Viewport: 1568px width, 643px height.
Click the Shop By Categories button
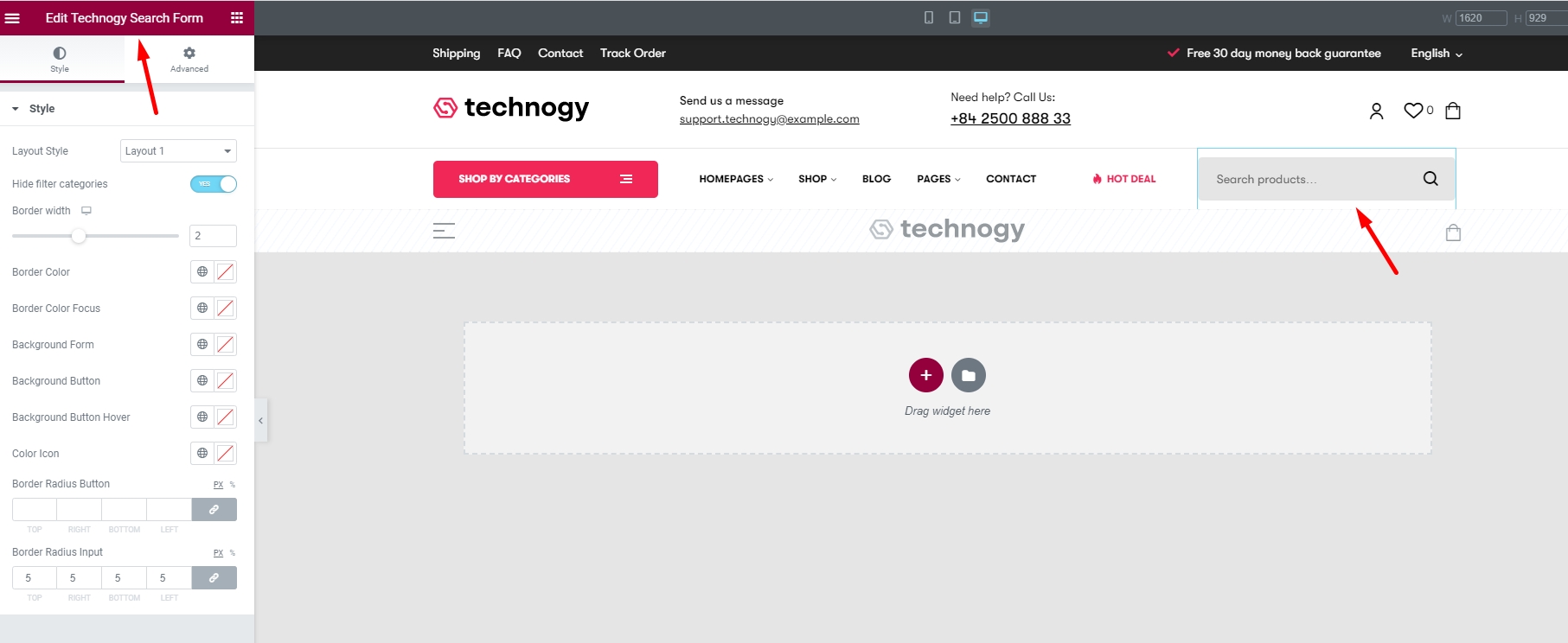coord(545,179)
